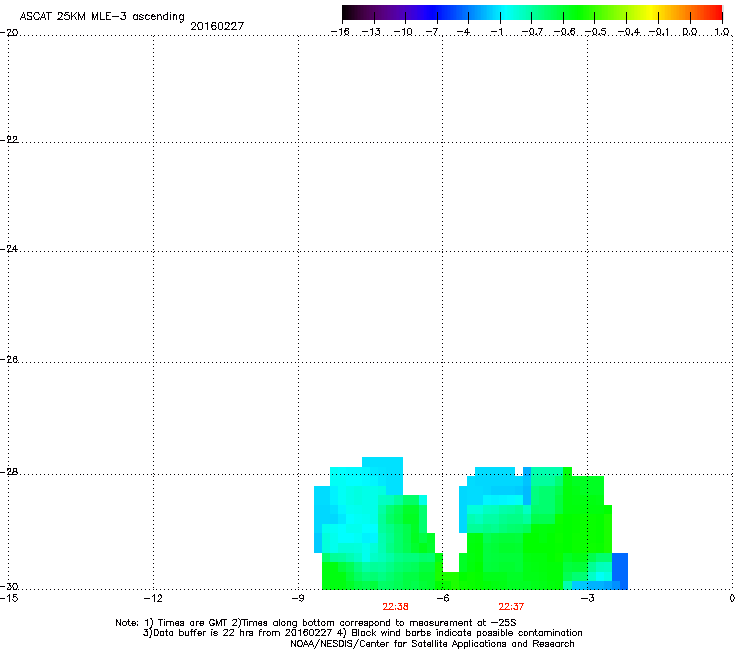Screen dimensions: 740x650
Task: Click the -4 colorbar scale label
Action: pyautogui.click(x=463, y=32)
